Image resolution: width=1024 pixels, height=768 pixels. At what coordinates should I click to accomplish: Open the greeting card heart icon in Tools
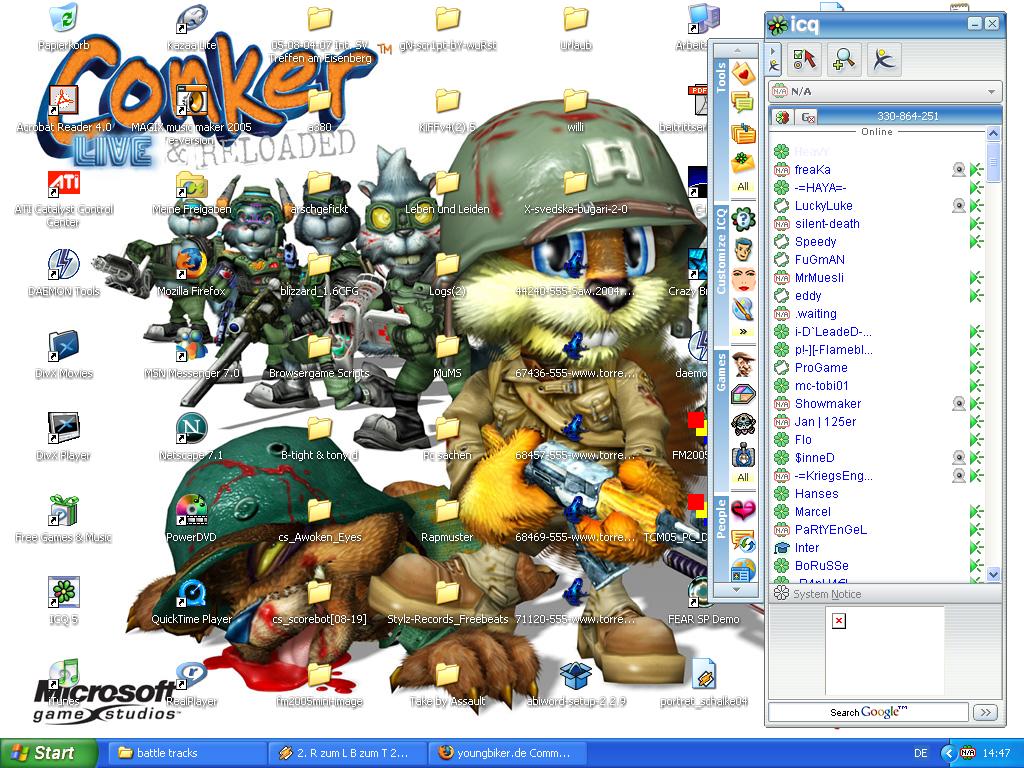(x=743, y=72)
